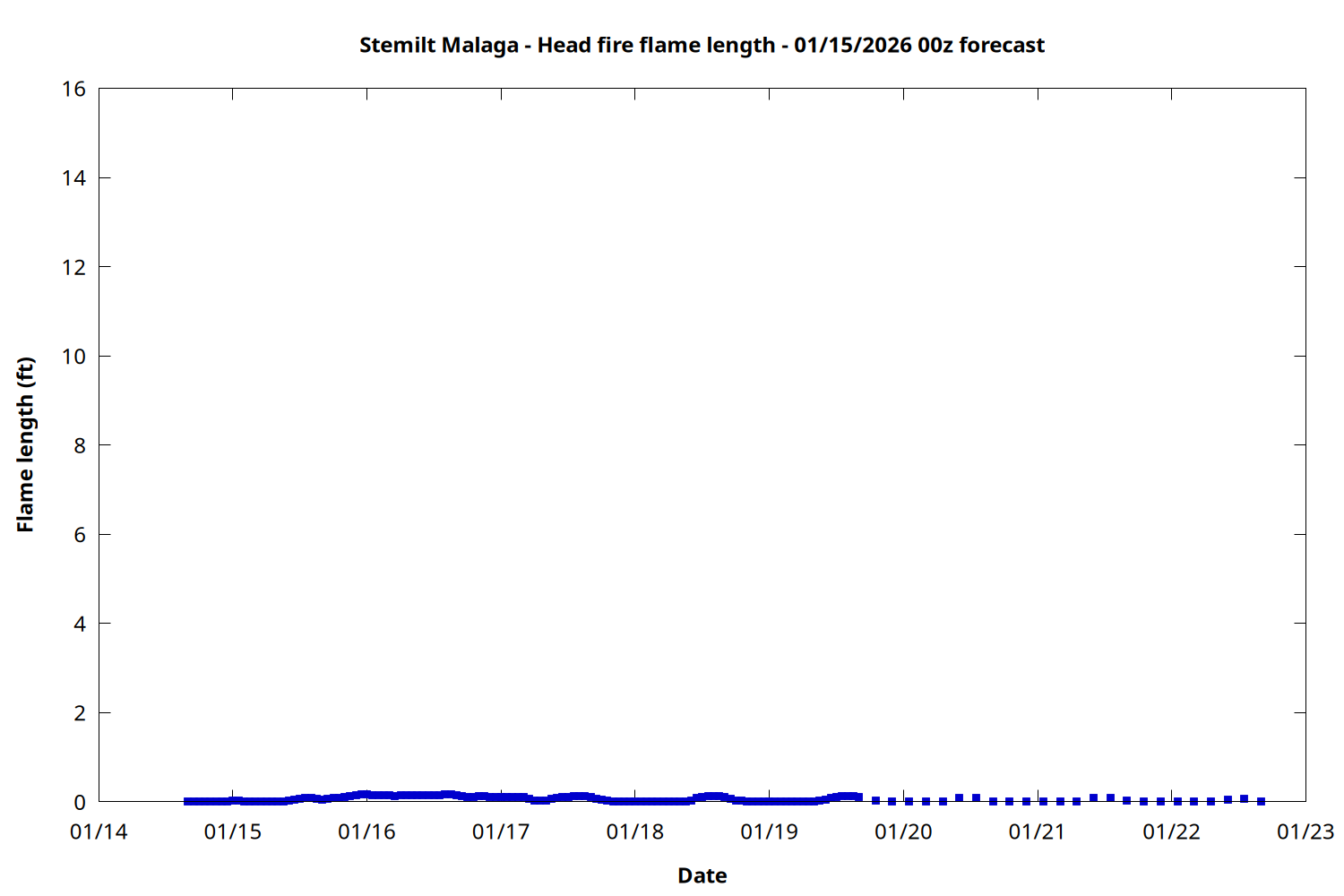The width and height of the screenshot is (1344, 896).
Task: Click the y-axis value 2 label
Action: (80, 713)
